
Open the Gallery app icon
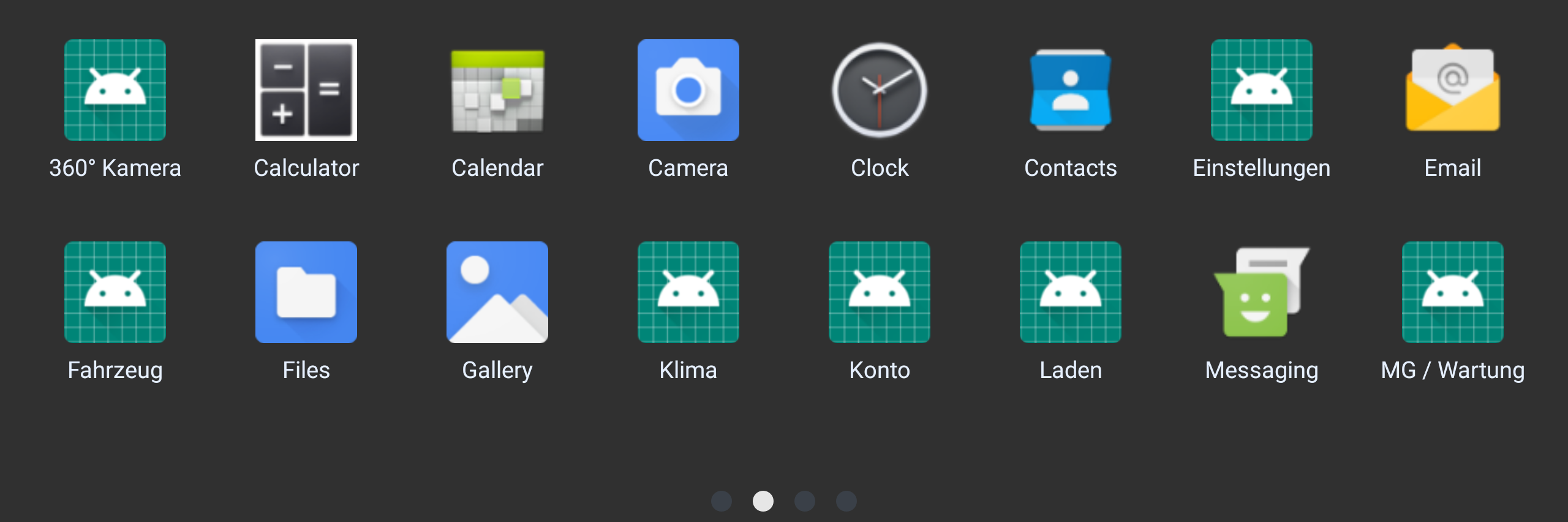point(497,292)
